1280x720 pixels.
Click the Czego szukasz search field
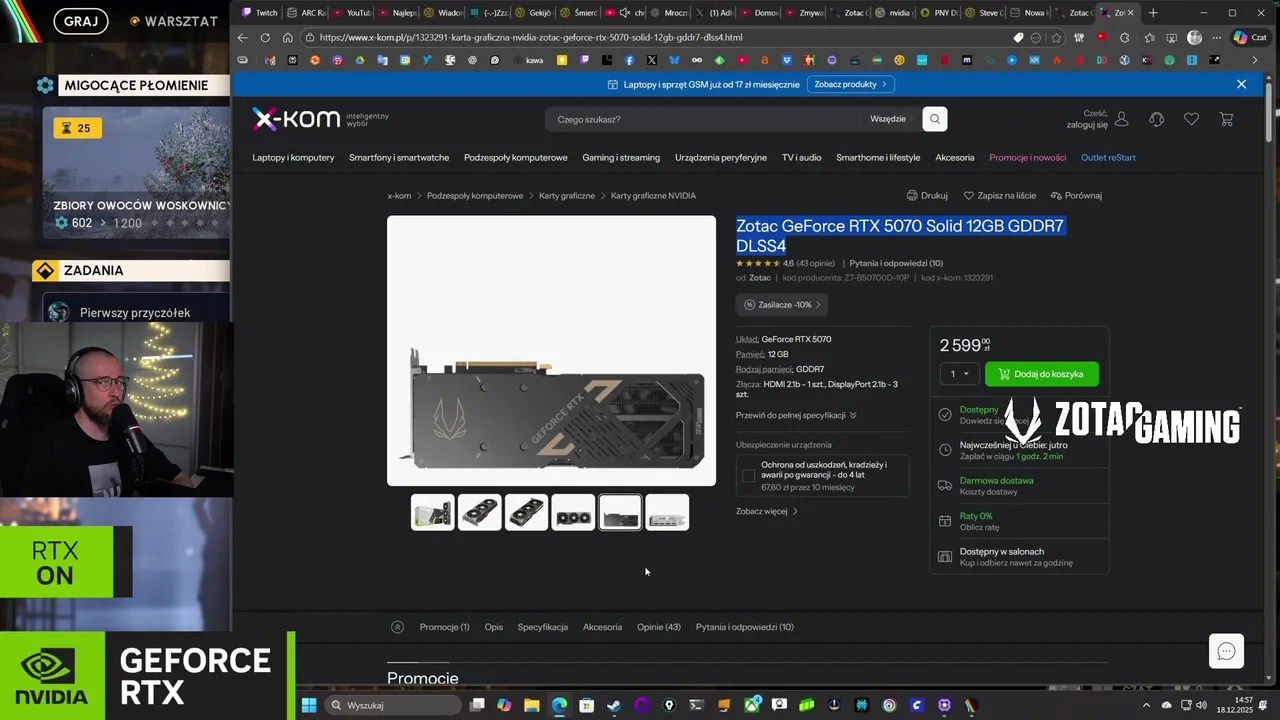click(x=702, y=119)
